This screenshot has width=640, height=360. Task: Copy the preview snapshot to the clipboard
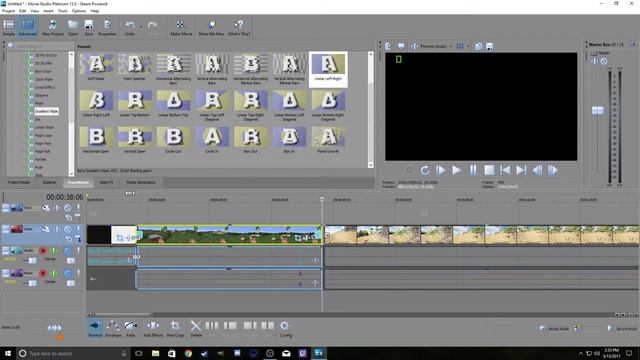pyautogui.click(x=478, y=46)
